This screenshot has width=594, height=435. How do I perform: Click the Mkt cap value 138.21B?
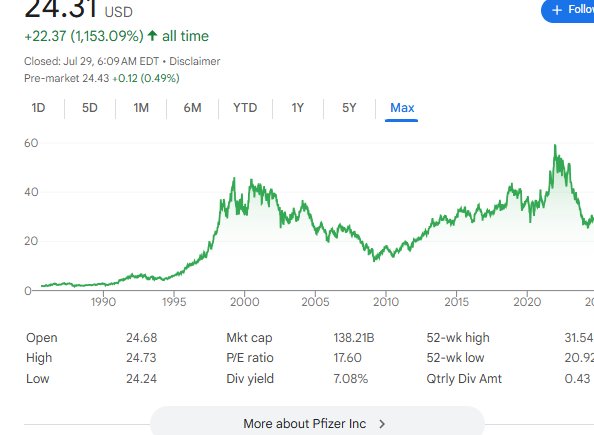354,338
